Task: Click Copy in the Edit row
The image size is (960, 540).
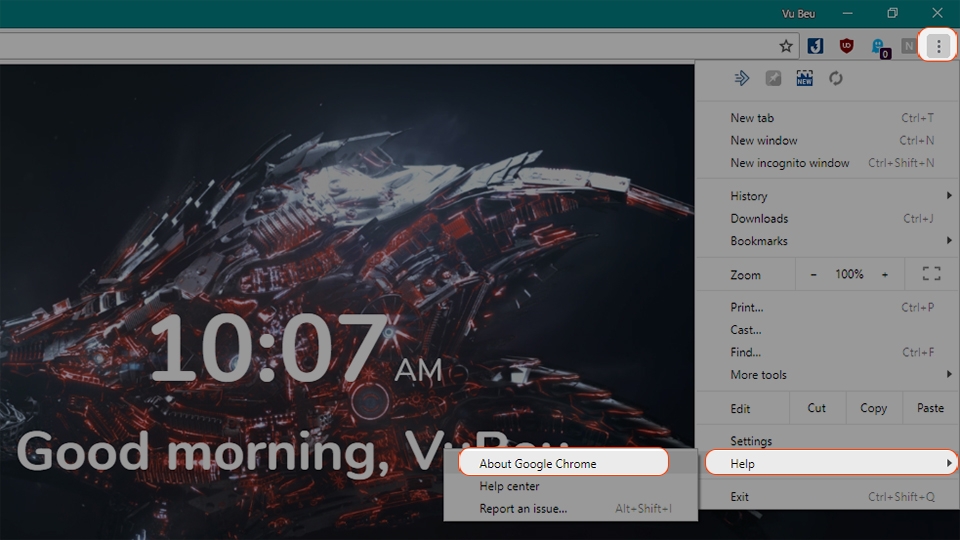Action: coord(874,408)
